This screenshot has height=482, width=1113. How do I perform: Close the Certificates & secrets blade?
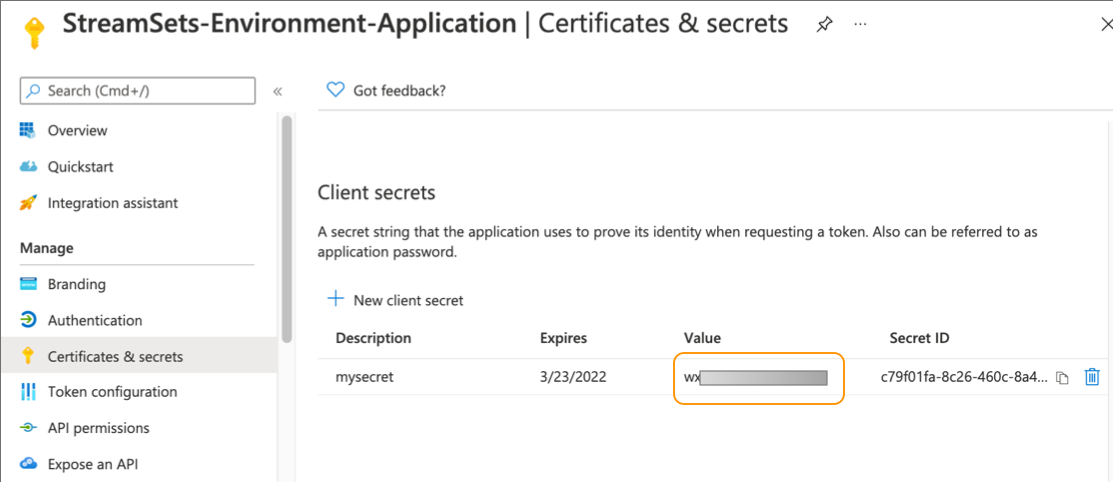(x=1105, y=24)
